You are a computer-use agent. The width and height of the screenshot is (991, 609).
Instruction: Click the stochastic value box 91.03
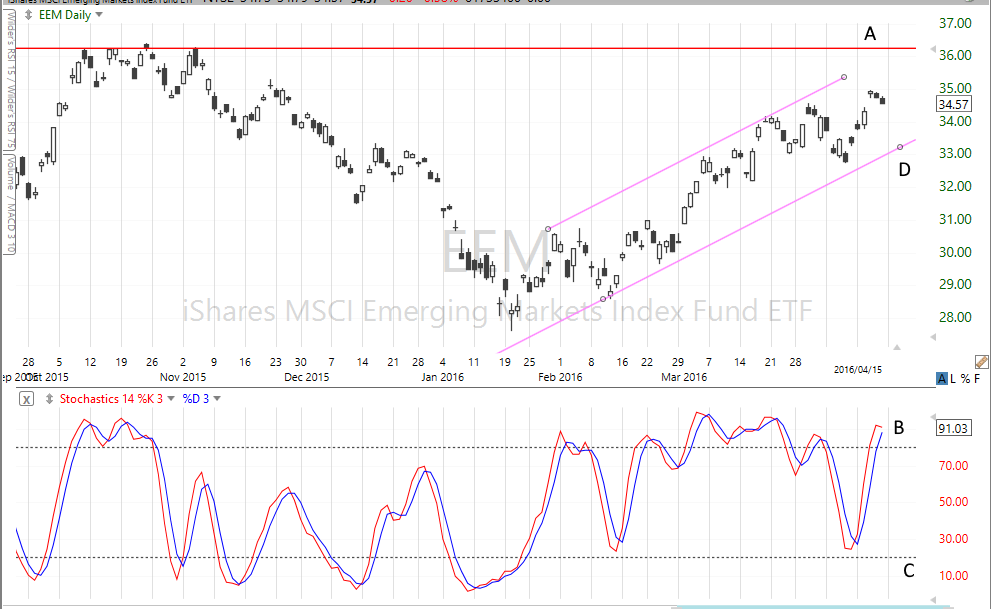953,428
